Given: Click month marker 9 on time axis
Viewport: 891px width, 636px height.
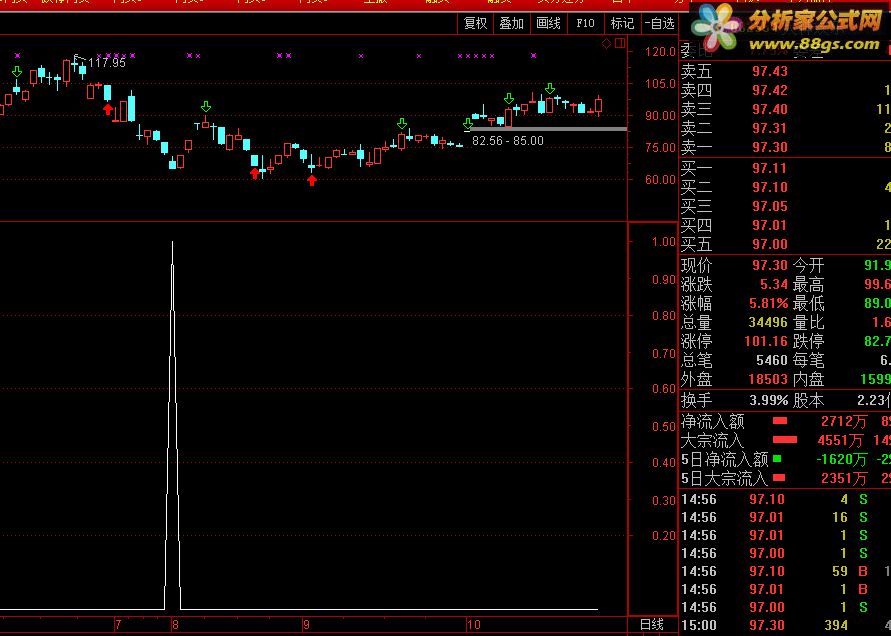Looking at the screenshot, I should click(x=306, y=625).
